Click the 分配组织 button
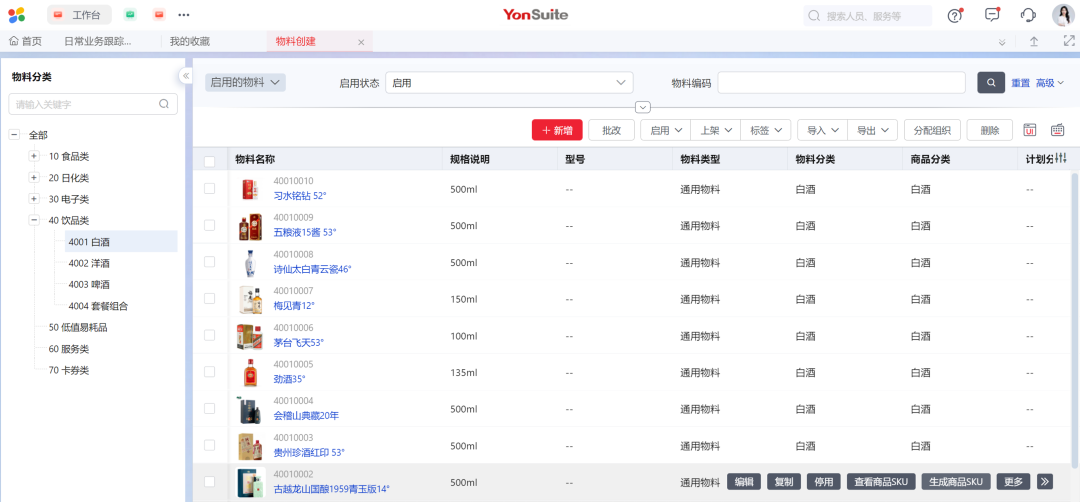Image resolution: width=1080 pixels, height=502 pixels. (933, 130)
